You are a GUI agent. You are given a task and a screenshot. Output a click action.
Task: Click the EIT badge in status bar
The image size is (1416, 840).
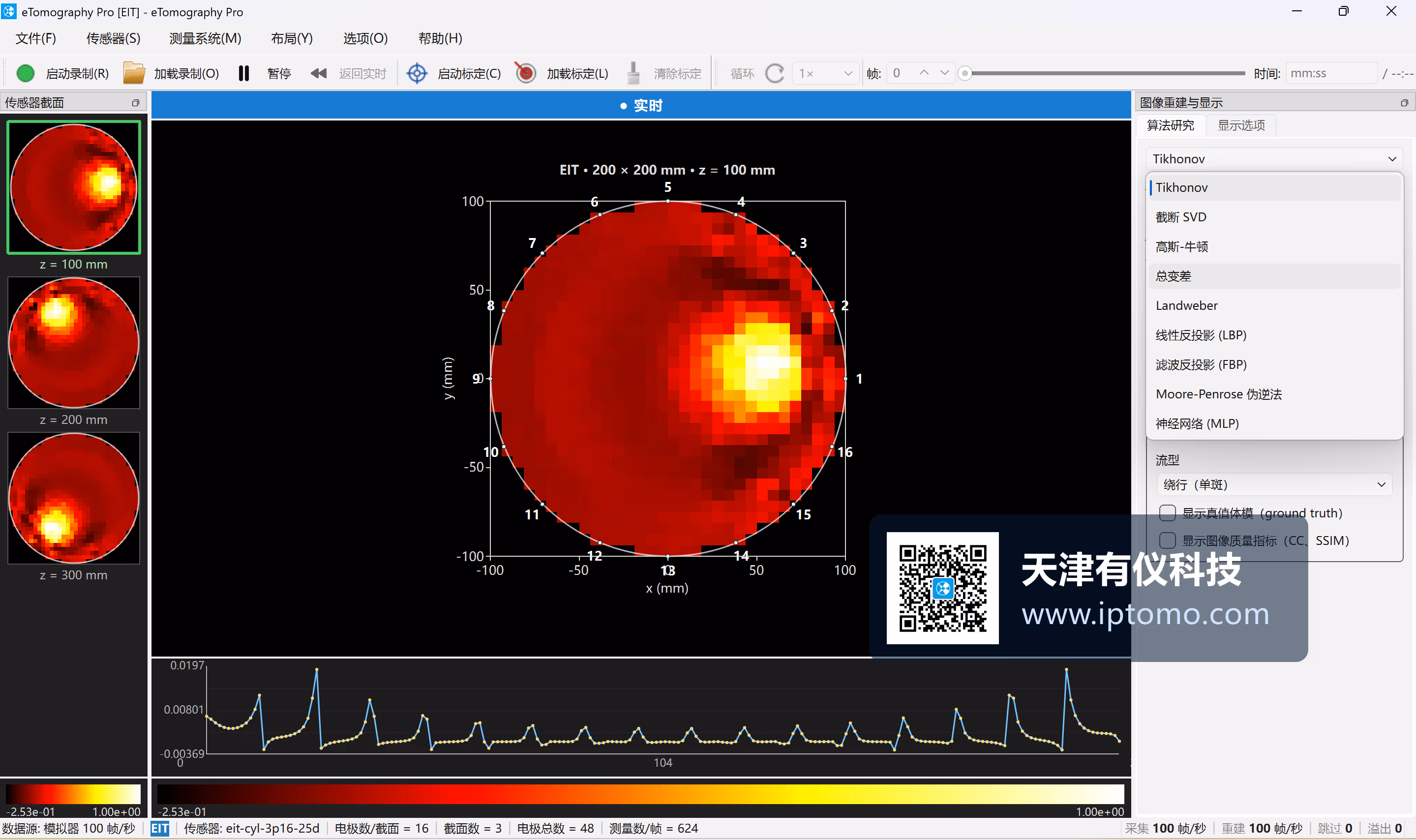(x=159, y=829)
